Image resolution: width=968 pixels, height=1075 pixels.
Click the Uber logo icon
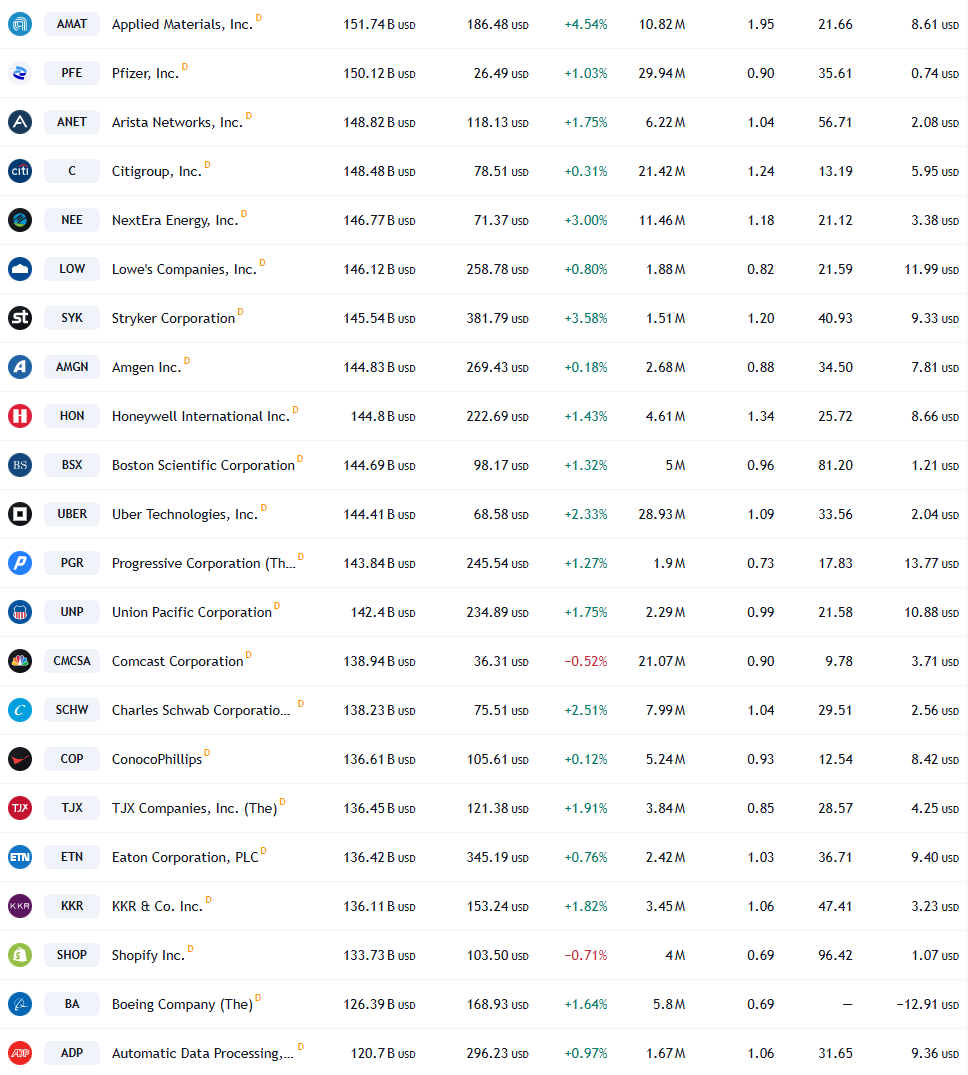click(20, 514)
